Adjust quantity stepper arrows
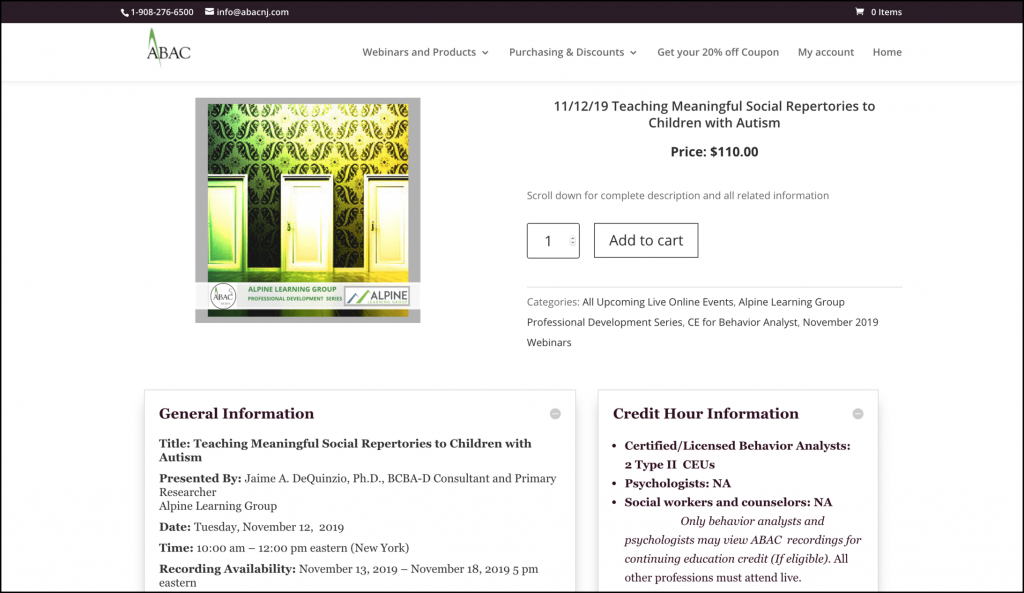The image size is (1024, 593). 572,240
